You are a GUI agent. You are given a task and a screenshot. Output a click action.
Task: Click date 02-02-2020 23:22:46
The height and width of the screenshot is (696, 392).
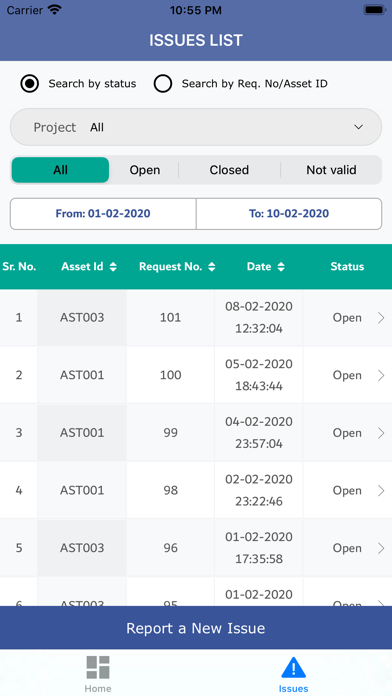(x=259, y=490)
